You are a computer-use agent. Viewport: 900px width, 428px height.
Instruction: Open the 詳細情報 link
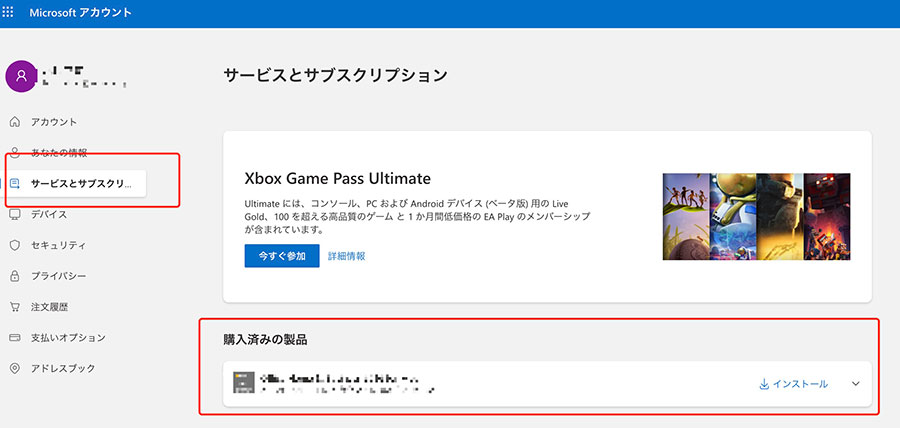(346, 256)
